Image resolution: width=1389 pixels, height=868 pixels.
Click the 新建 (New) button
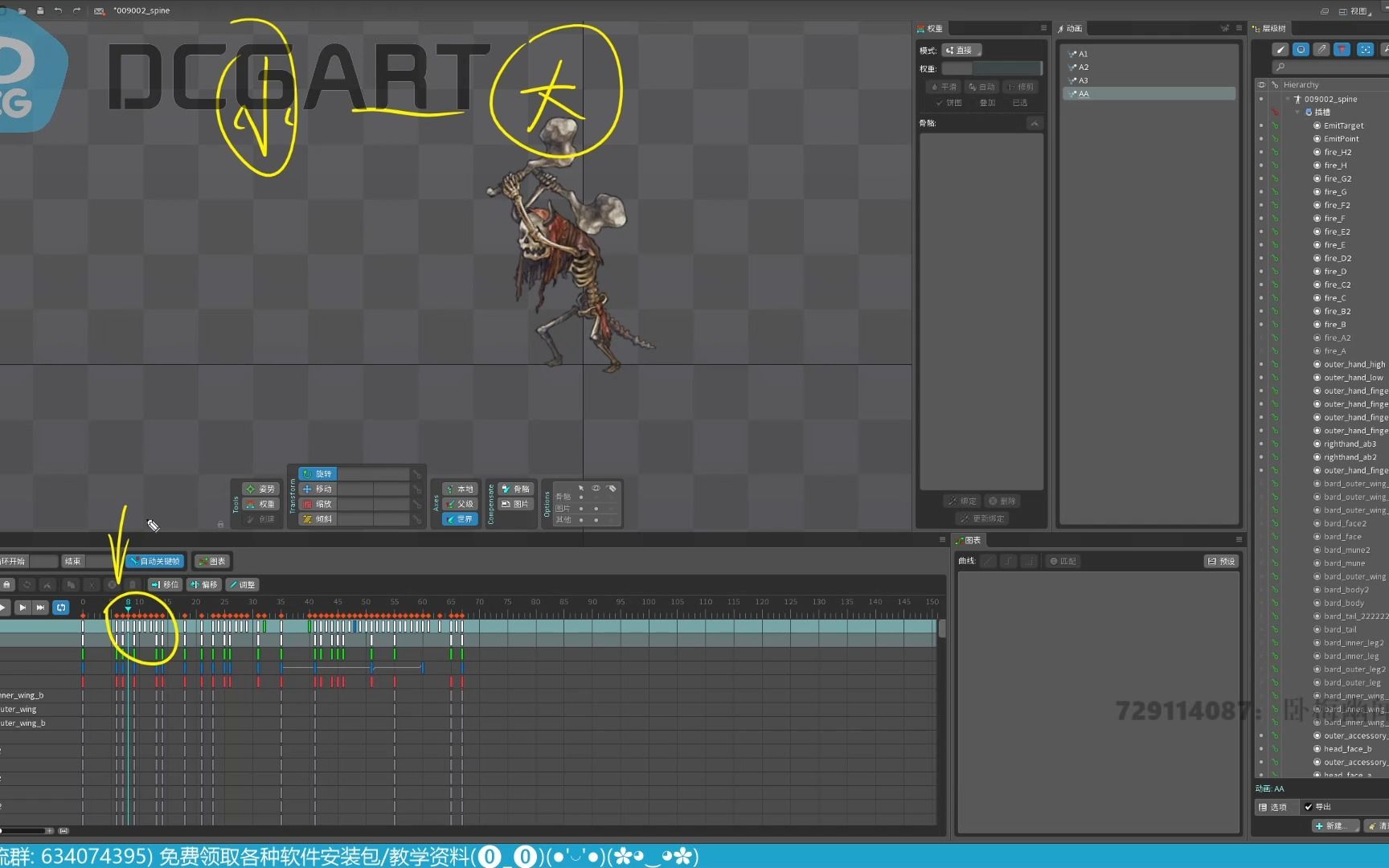(x=1334, y=825)
